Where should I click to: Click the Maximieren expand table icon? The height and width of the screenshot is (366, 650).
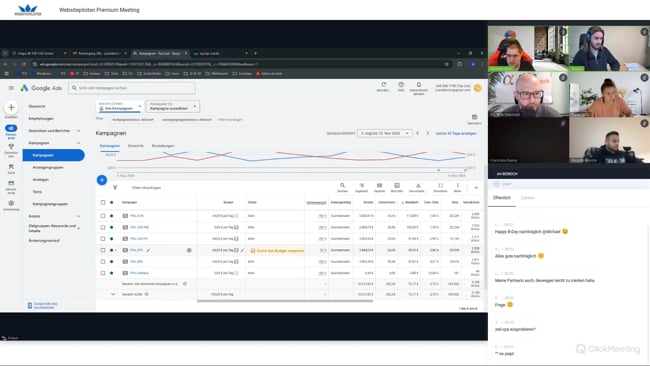(x=441, y=185)
